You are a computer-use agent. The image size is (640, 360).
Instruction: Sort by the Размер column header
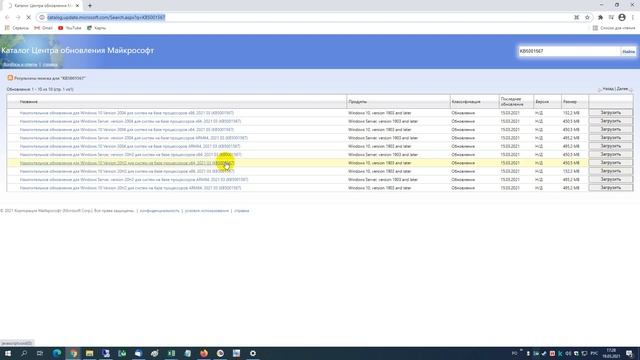(x=570, y=102)
